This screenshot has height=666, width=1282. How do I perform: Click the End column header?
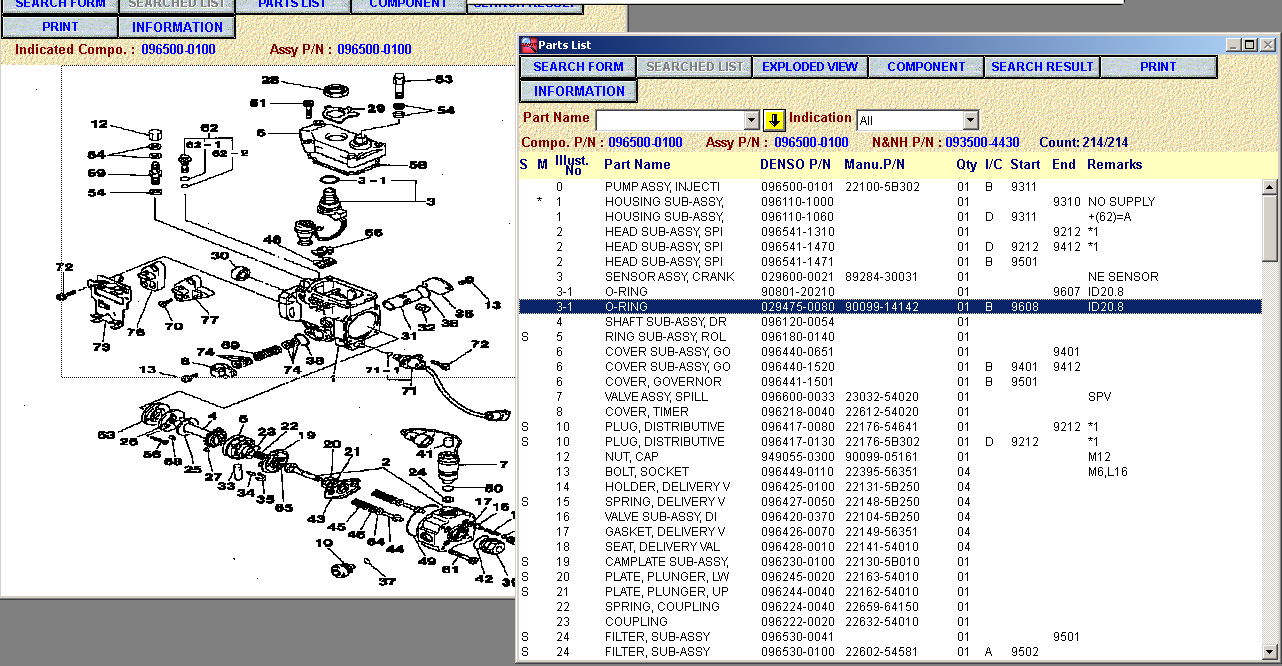[x=1064, y=165]
